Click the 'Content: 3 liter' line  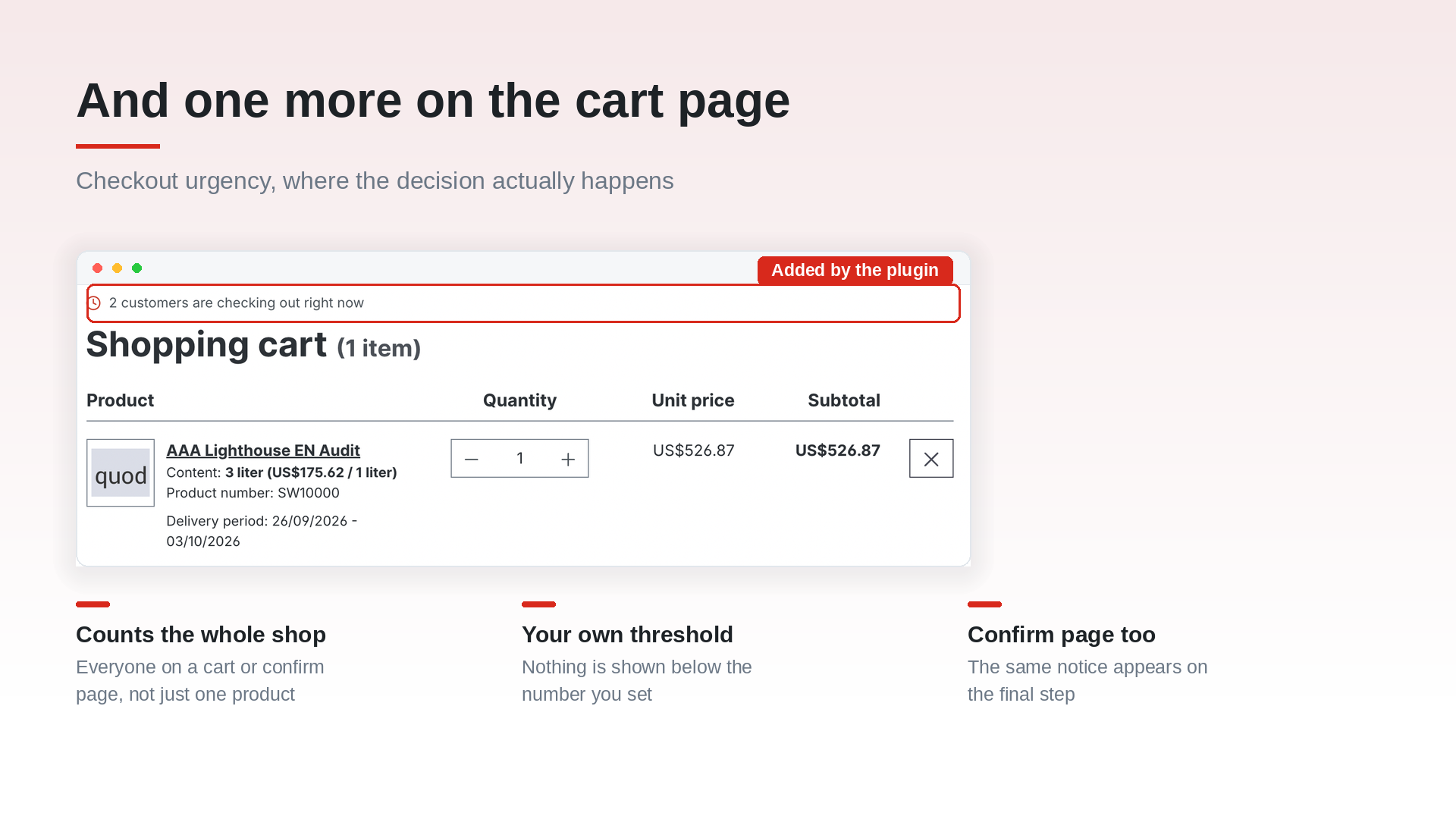(x=281, y=472)
